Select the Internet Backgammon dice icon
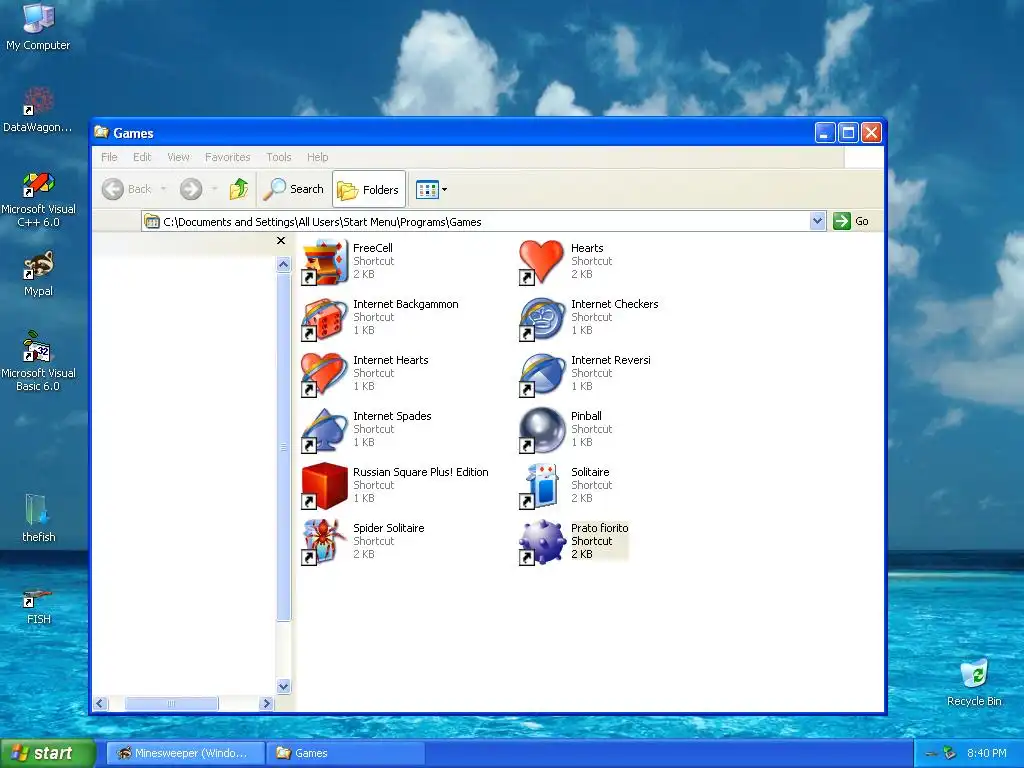The image size is (1024, 768). (x=324, y=318)
